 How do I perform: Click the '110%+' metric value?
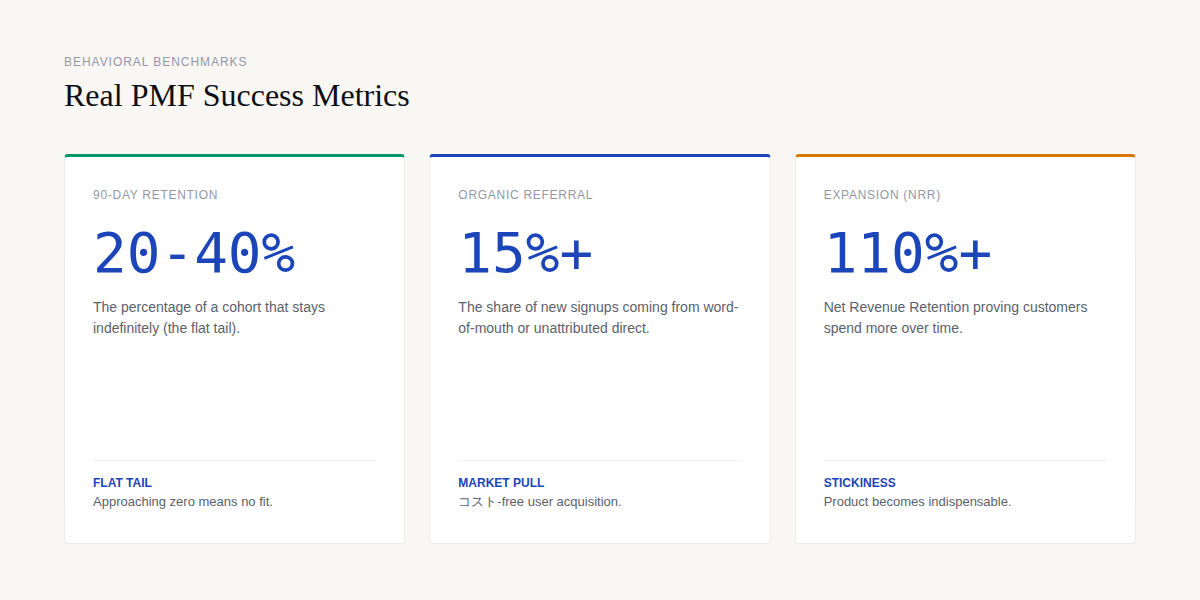click(907, 253)
